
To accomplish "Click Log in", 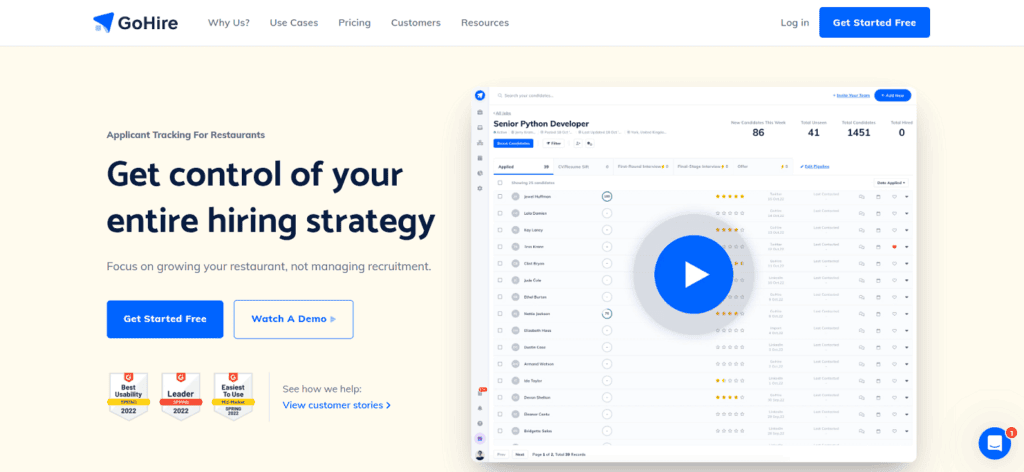I will [x=795, y=23].
